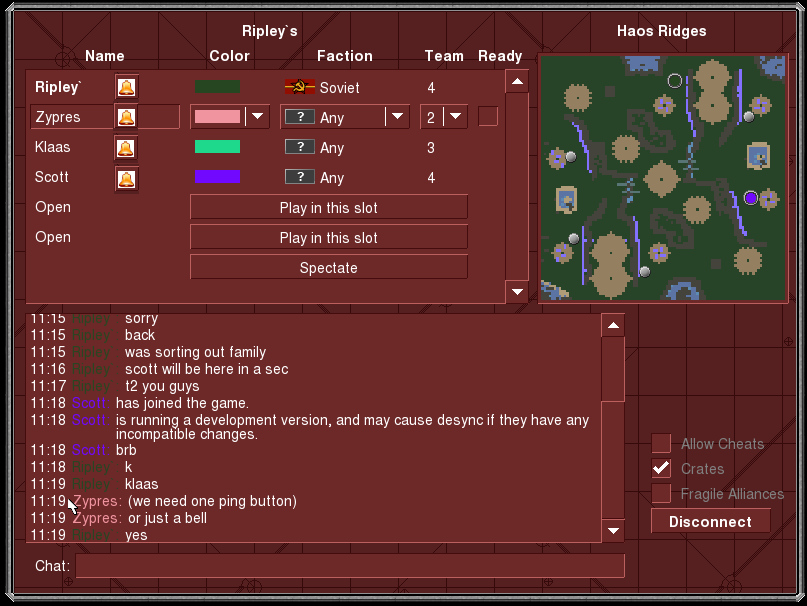This screenshot has width=807, height=606.
Task: Click the player list up arrow
Action: tap(517, 81)
